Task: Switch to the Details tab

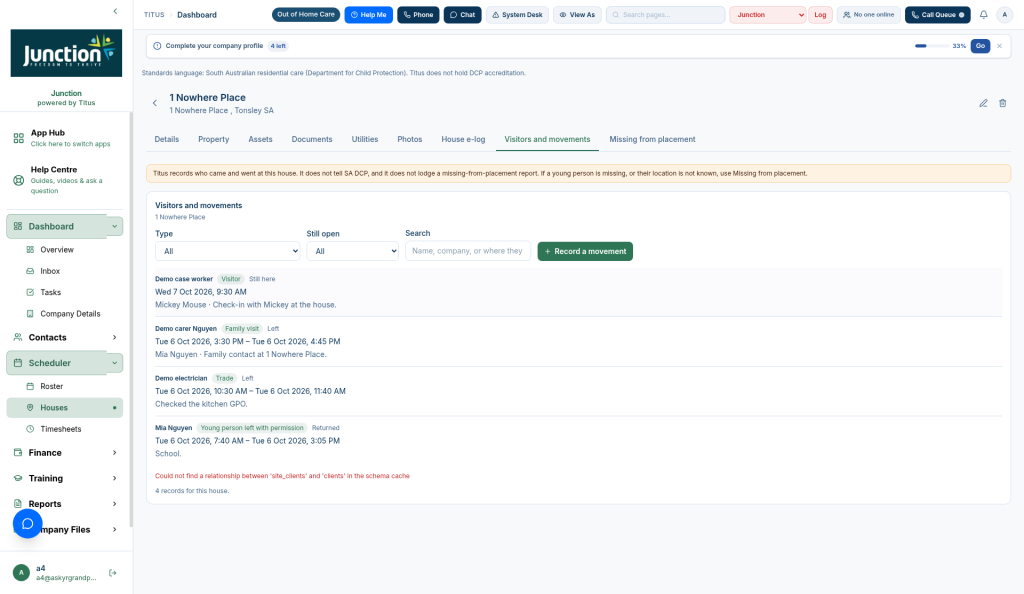Action: point(167,139)
